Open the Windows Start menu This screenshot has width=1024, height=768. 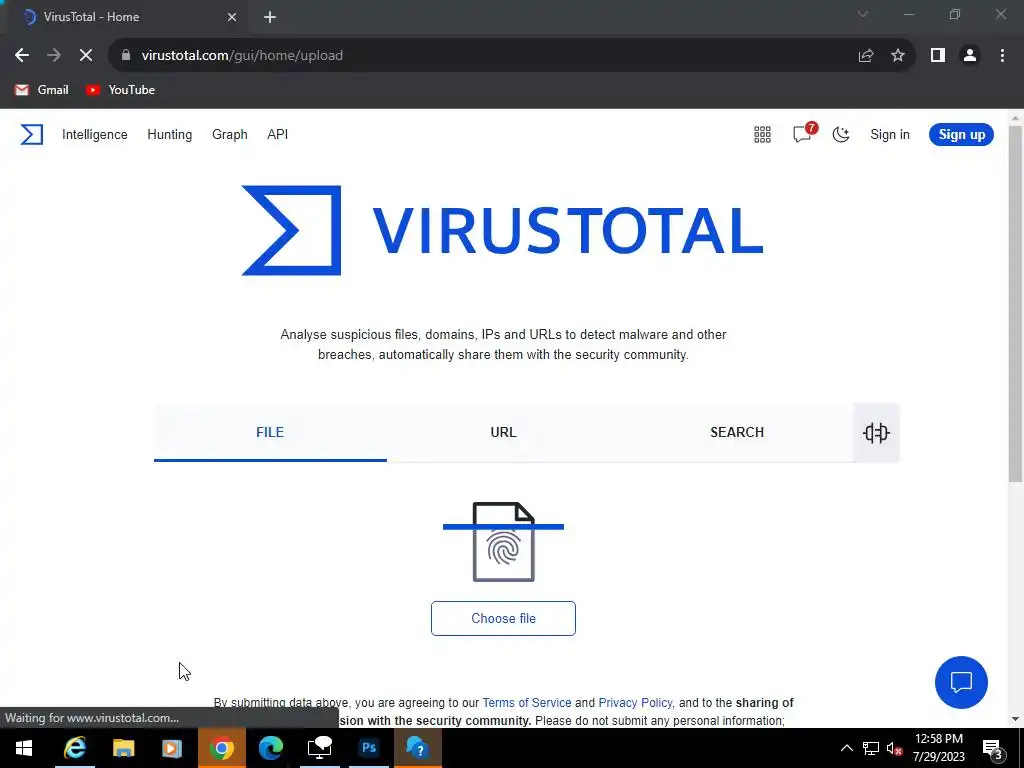pos(24,748)
